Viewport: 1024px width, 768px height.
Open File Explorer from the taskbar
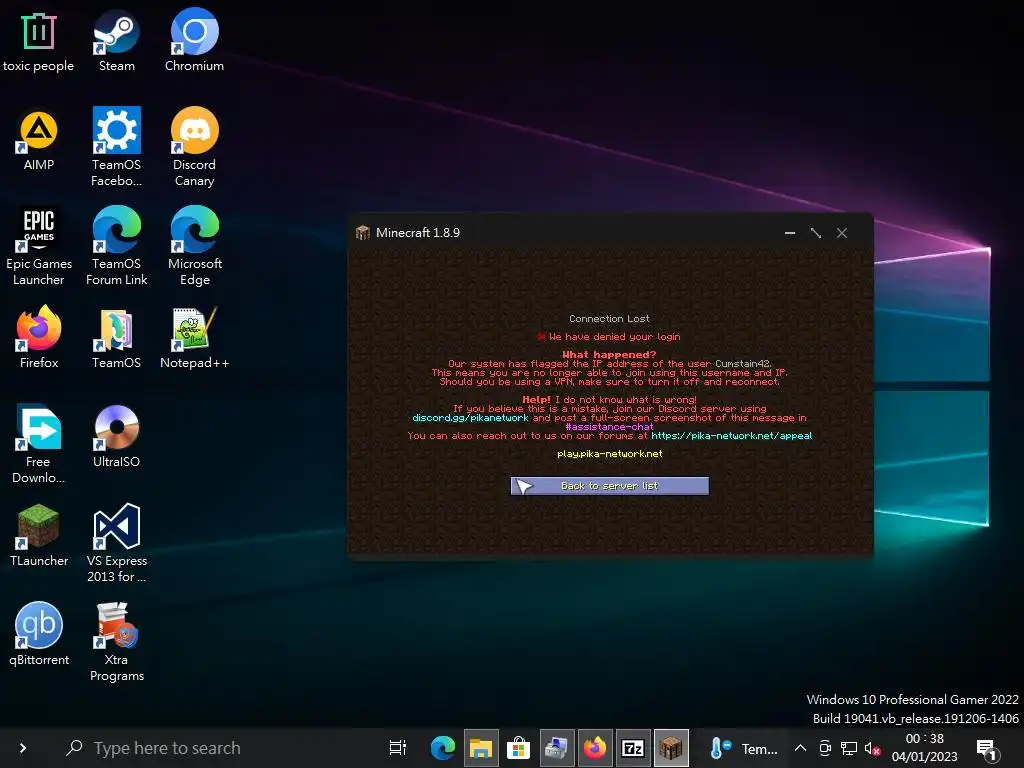tap(481, 748)
